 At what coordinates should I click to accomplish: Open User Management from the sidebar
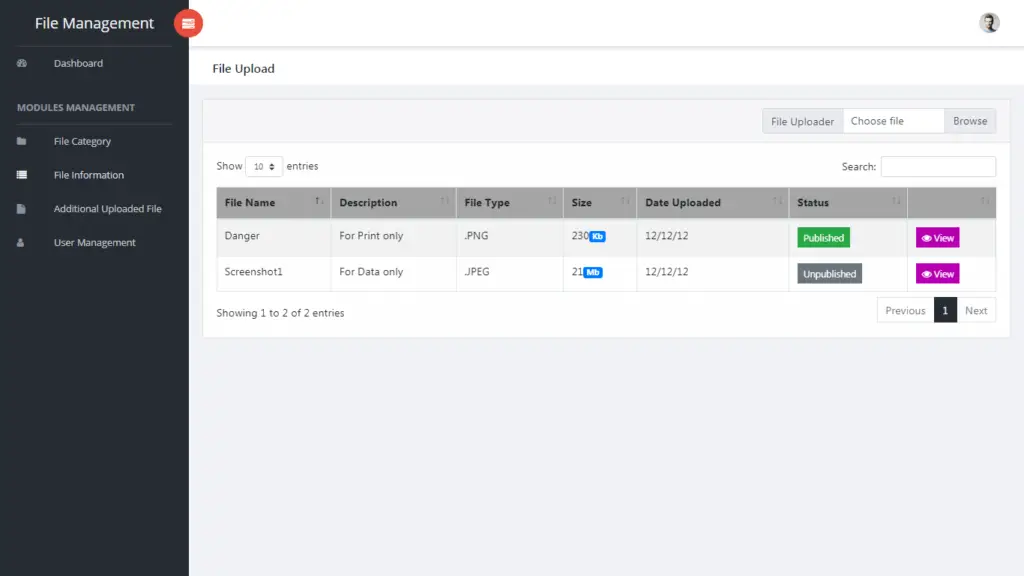[x=94, y=242]
